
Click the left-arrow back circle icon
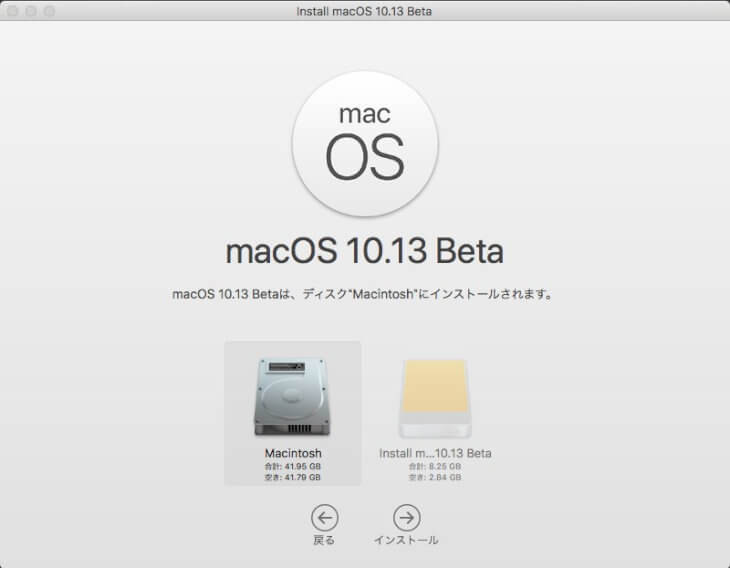[324, 517]
